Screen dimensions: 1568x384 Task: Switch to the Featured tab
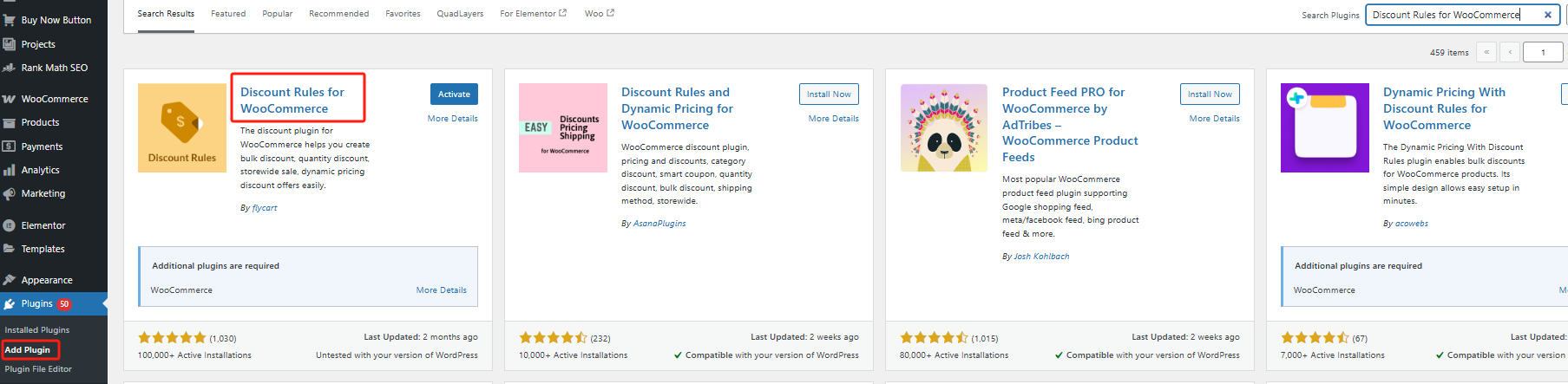pos(228,14)
